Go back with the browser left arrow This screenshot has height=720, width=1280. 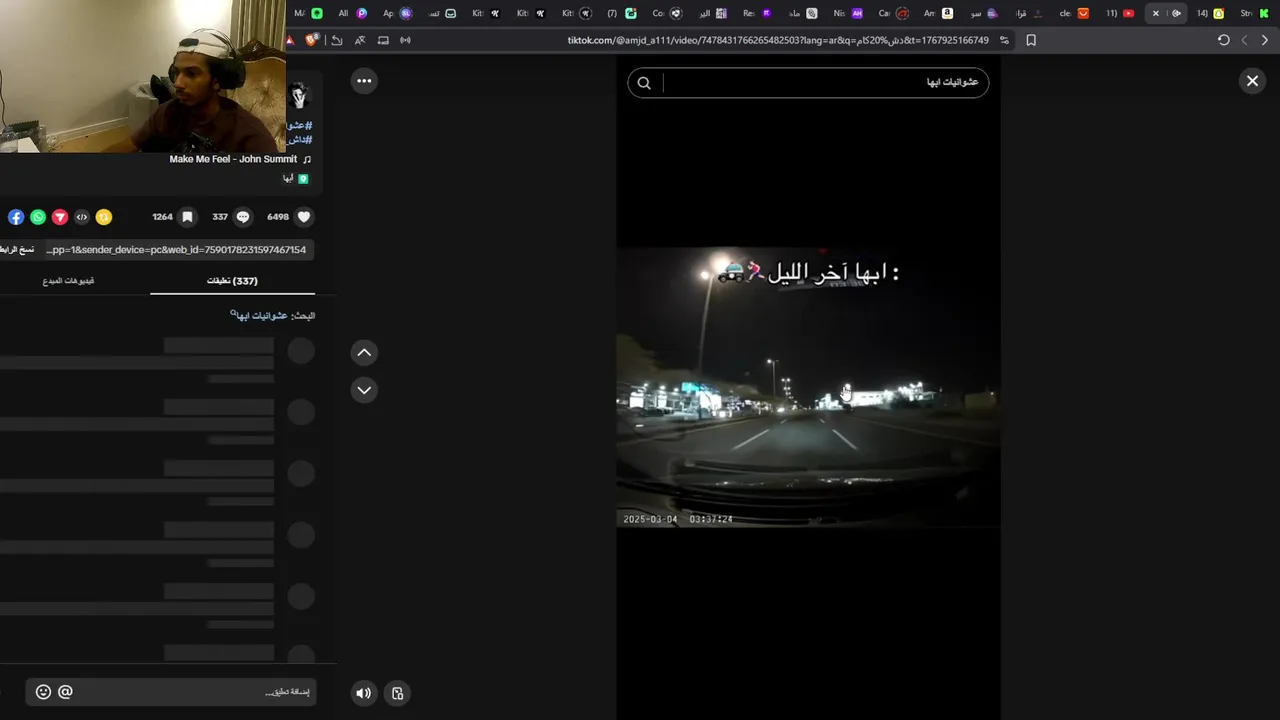point(1244,40)
